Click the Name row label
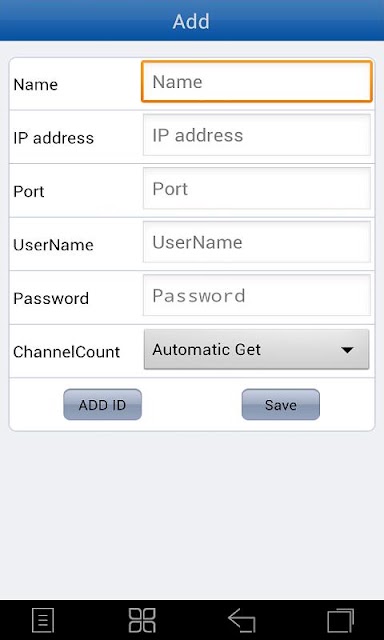The image size is (384, 640). pyautogui.click(x=36, y=84)
